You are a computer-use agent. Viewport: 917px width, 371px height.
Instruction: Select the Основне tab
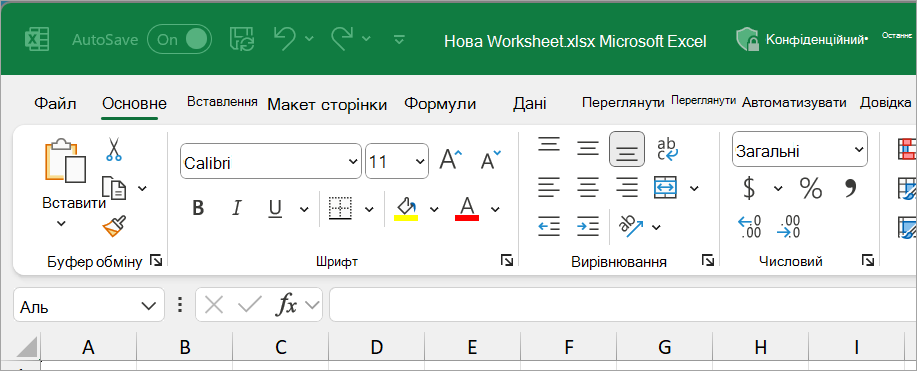coord(134,104)
